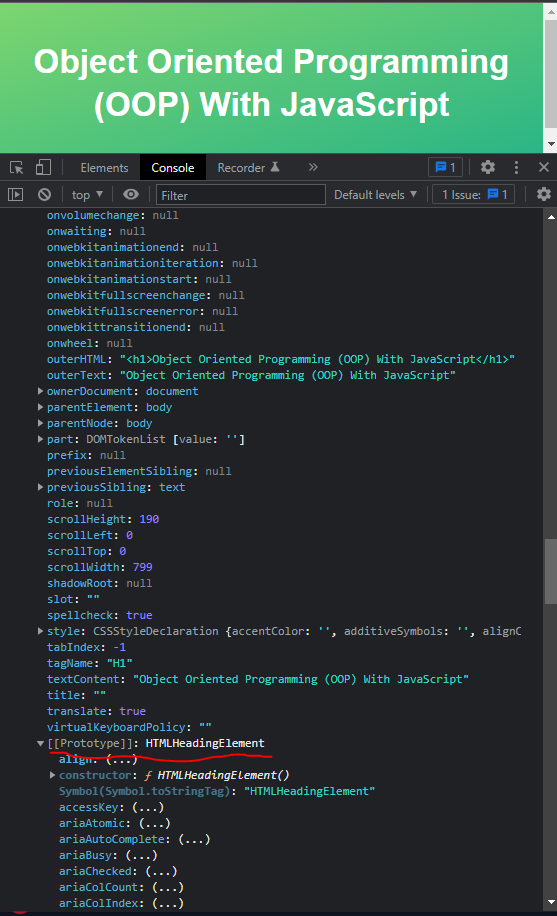Open the Elements tab
Image resolution: width=557 pixels, height=916 pixels.
pos(104,168)
